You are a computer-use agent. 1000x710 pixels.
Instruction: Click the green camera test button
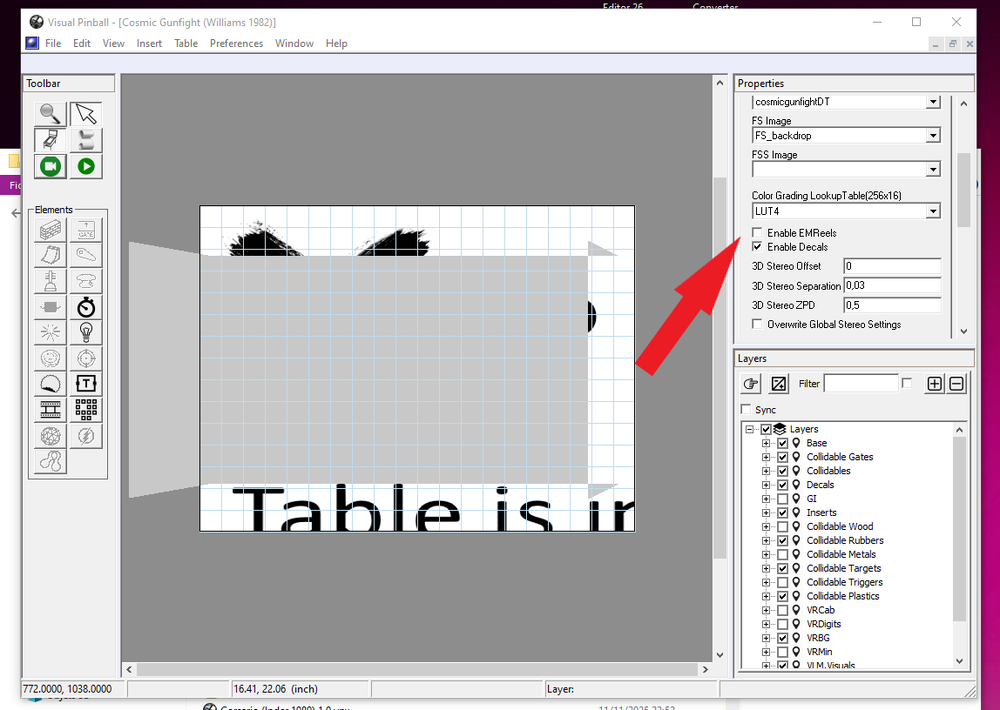pos(50,166)
